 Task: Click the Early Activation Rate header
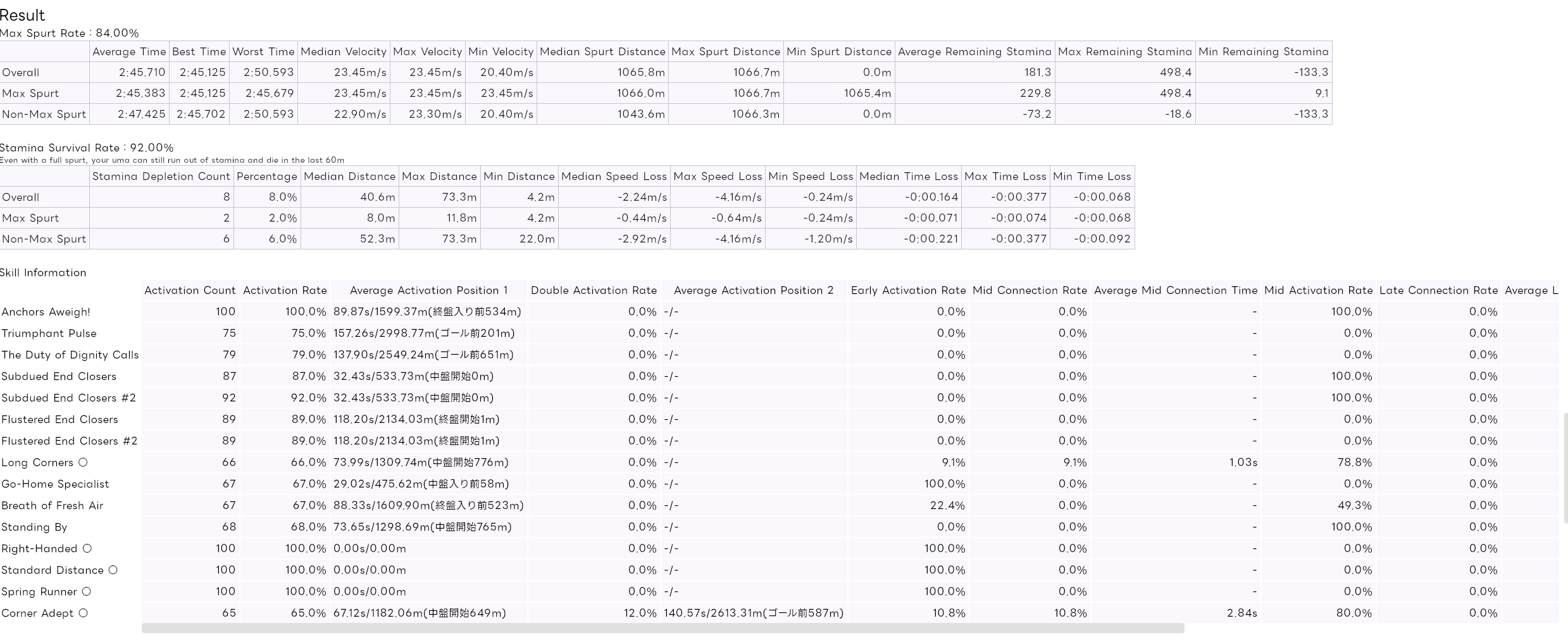(x=908, y=291)
